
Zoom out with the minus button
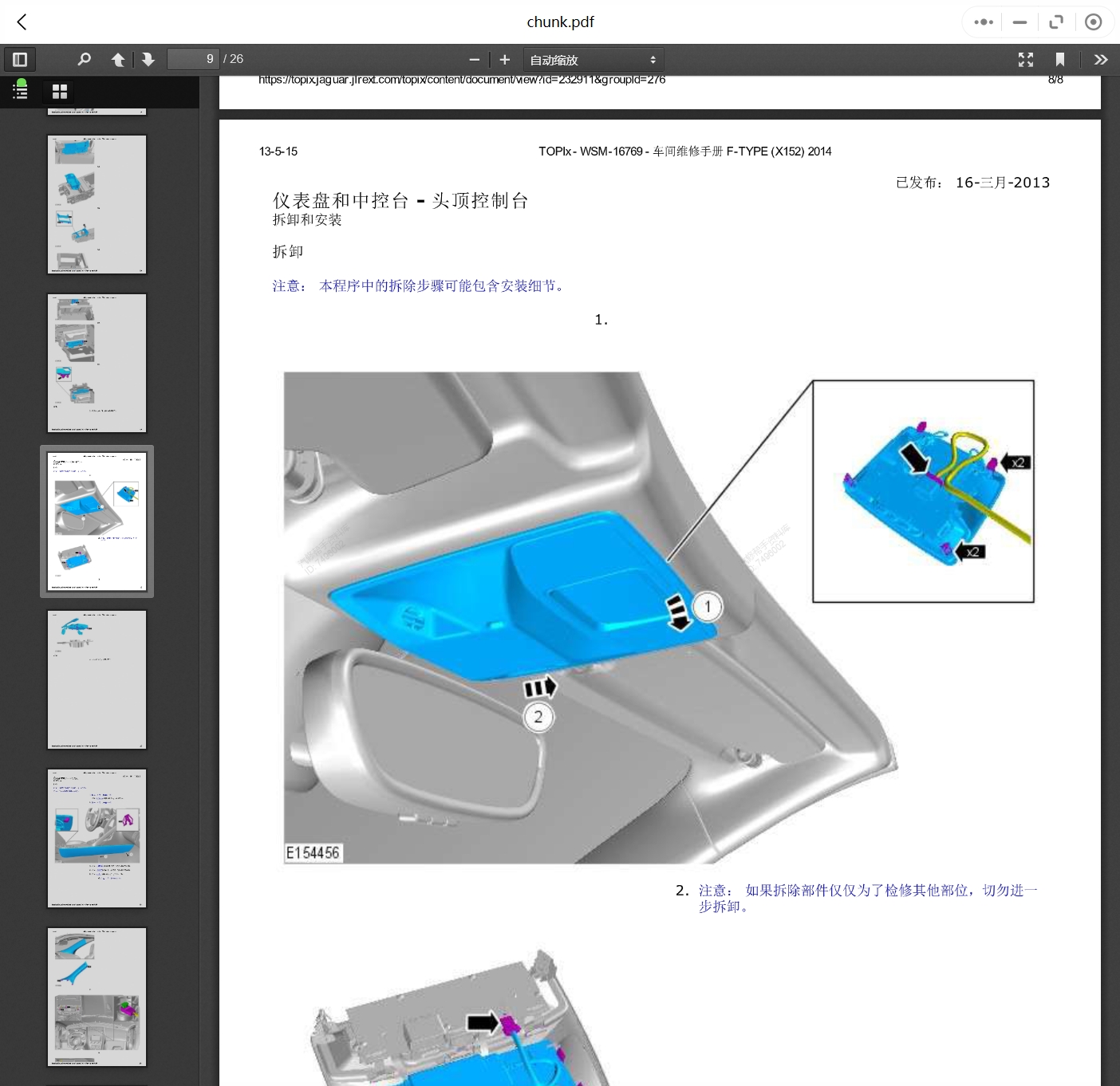474,60
